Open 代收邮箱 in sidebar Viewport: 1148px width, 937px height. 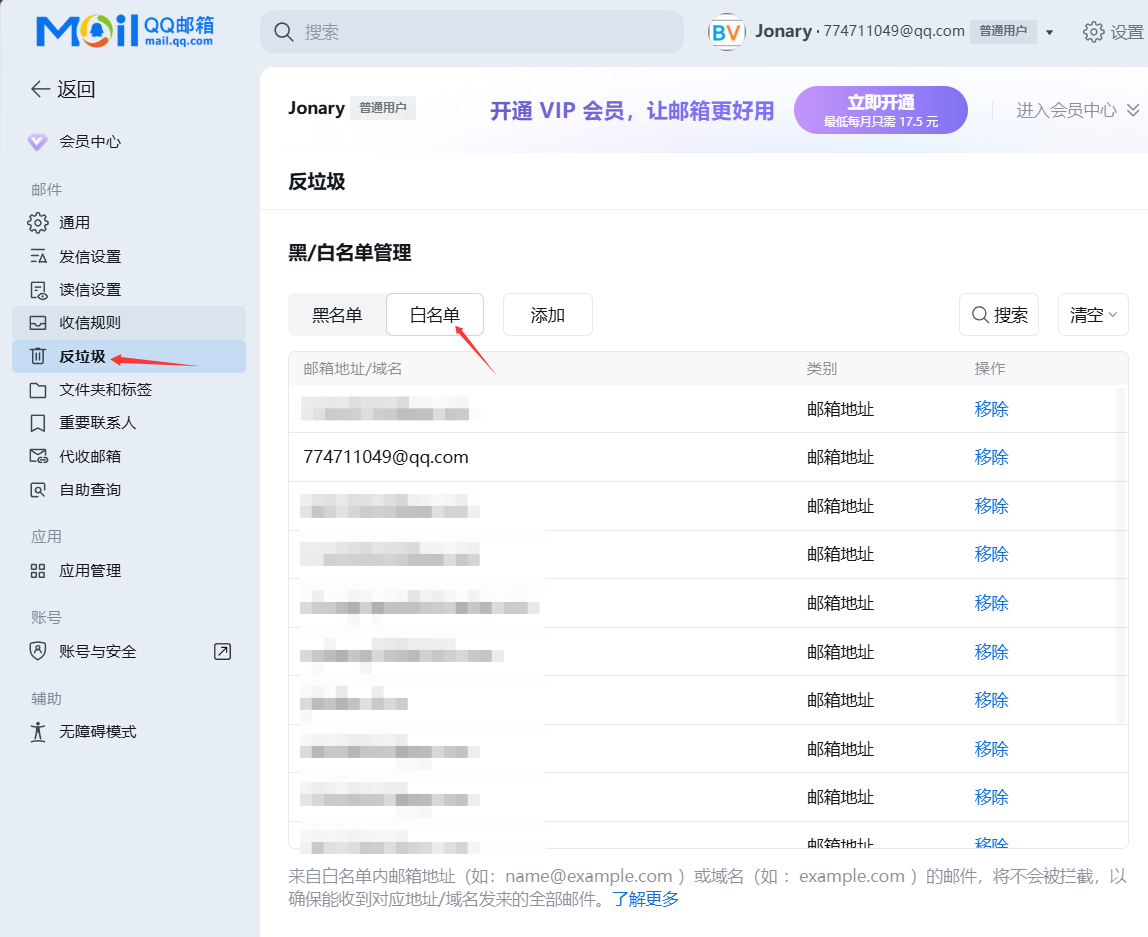click(x=129, y=457)
